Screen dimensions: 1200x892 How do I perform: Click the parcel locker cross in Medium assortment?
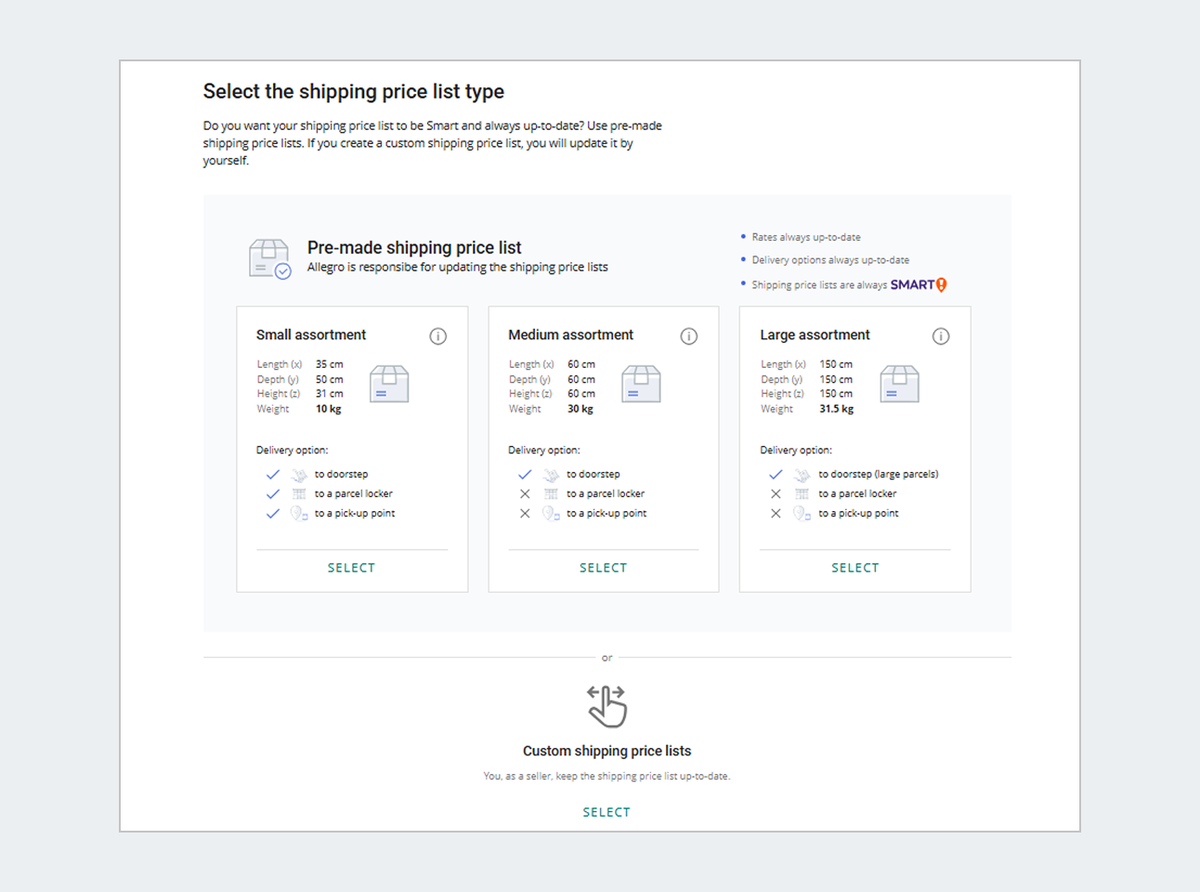click(524, 494)
